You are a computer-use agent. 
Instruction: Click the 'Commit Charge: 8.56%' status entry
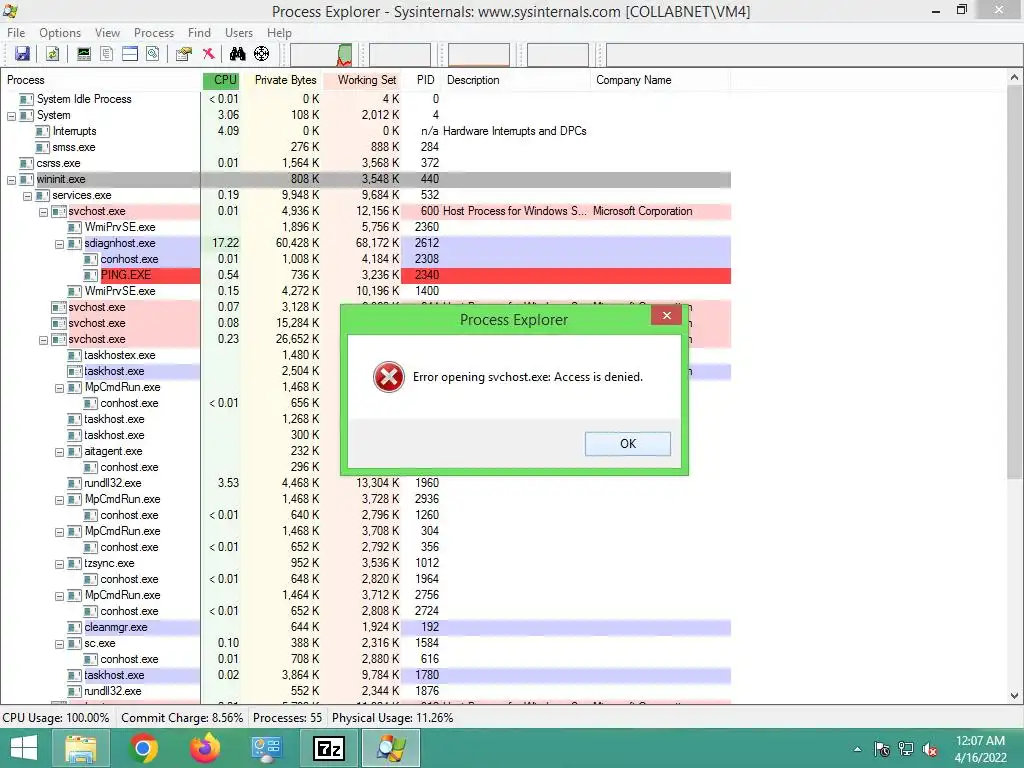pos(182,718)
